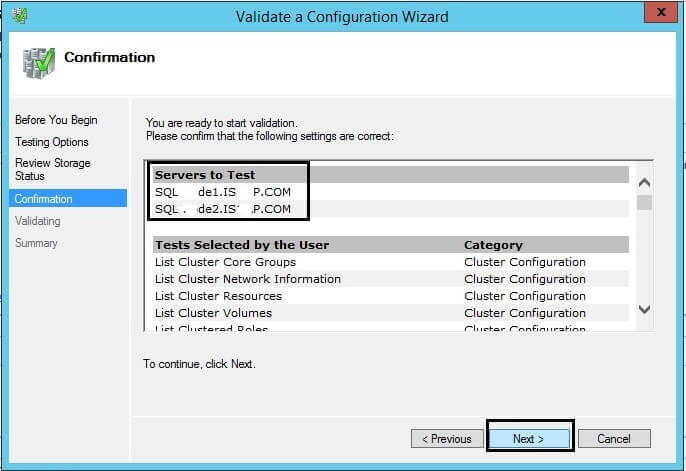Select the first server under Servers to Test
The width and height of the screenshot is (686, 471).
click(x=223, y=192)
